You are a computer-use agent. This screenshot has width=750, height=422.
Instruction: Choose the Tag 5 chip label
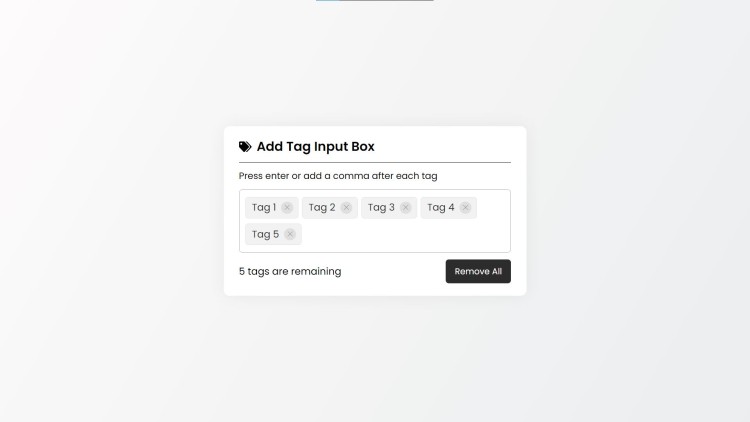coord(265,235)
